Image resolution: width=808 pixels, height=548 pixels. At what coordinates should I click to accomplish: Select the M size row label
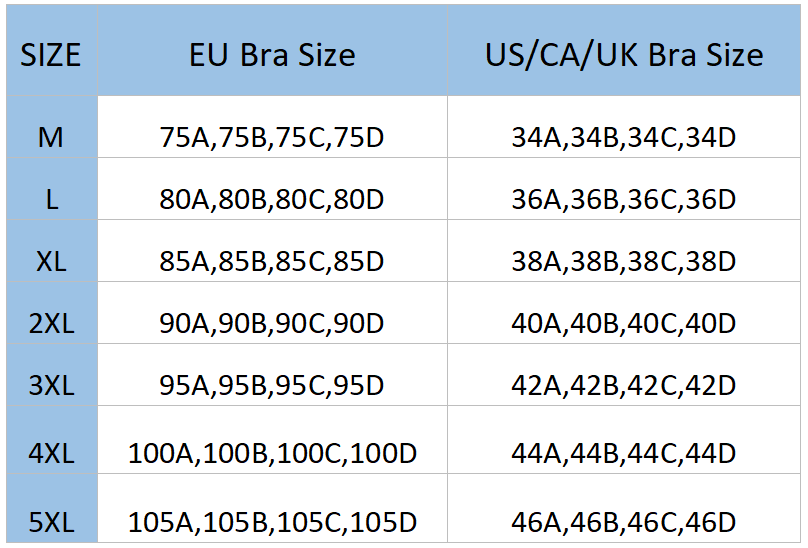[x=50, y=137]
